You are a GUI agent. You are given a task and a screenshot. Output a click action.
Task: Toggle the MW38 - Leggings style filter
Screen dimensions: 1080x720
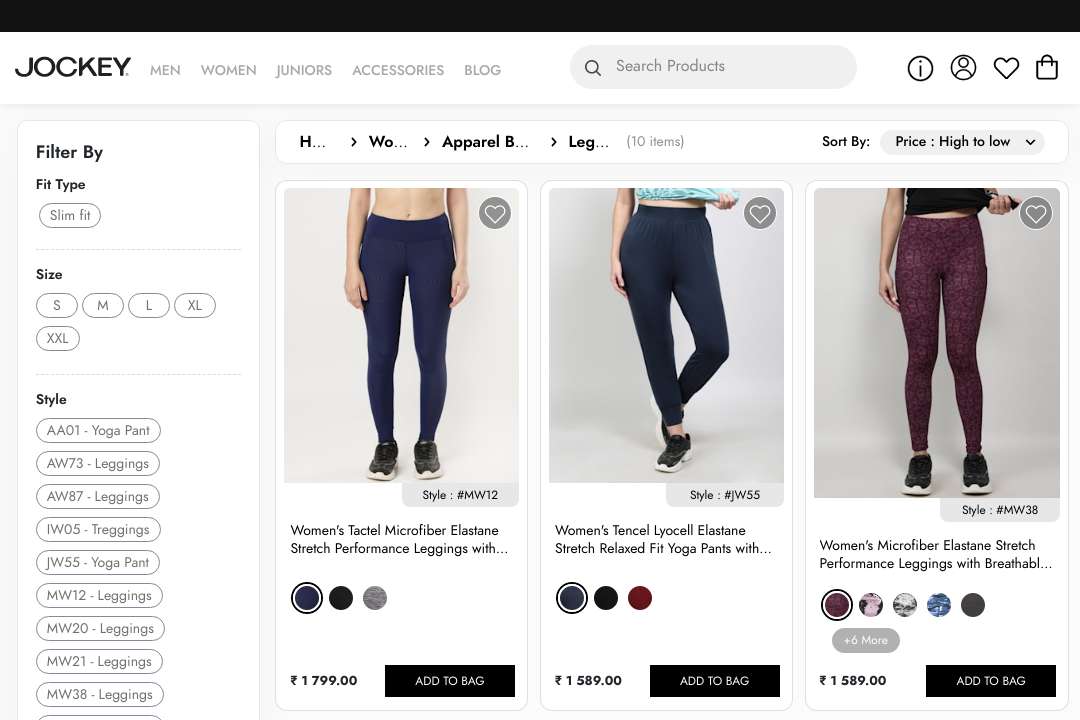(99, 694)
